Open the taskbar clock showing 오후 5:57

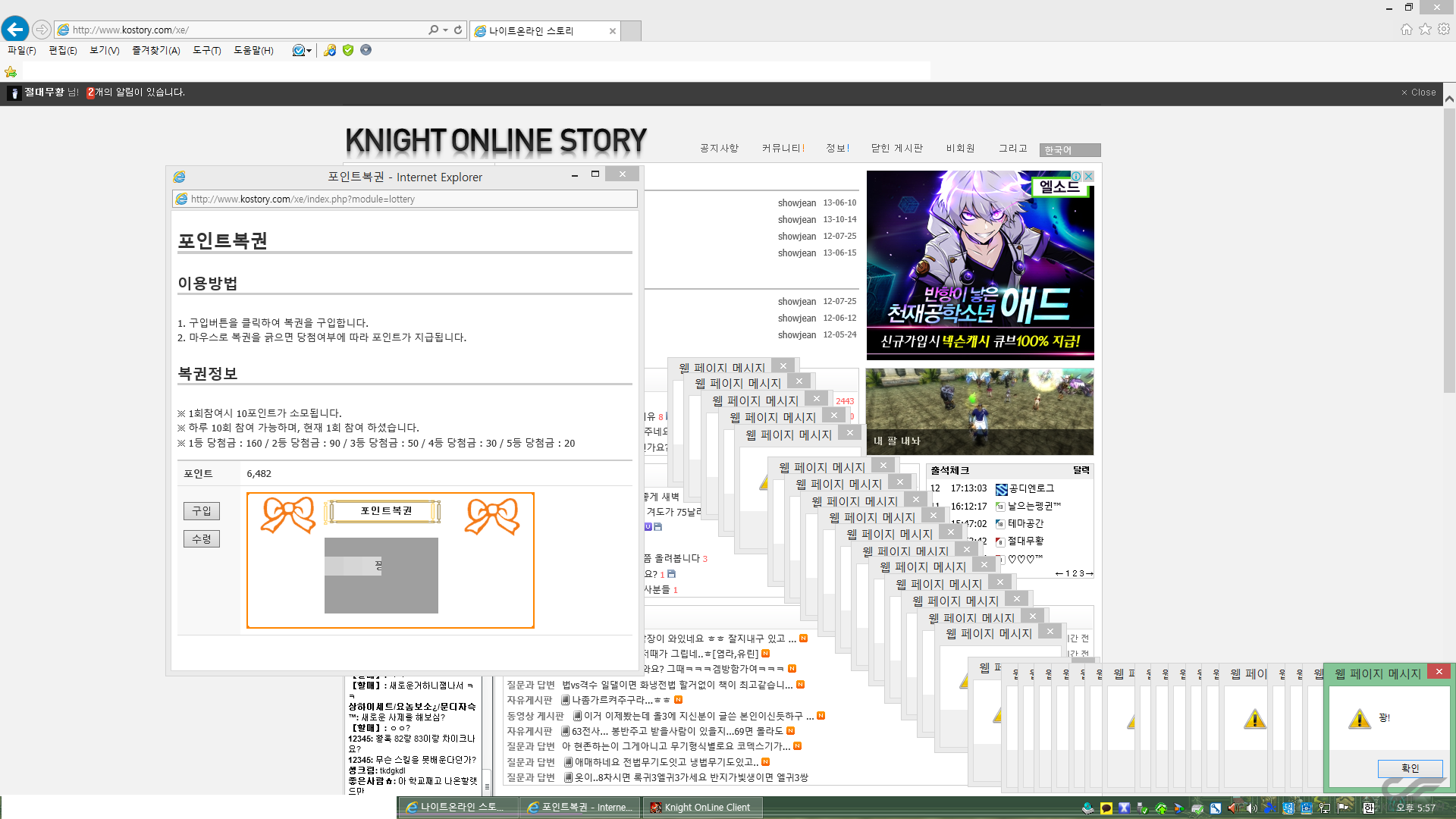[x=1416, y=808]
